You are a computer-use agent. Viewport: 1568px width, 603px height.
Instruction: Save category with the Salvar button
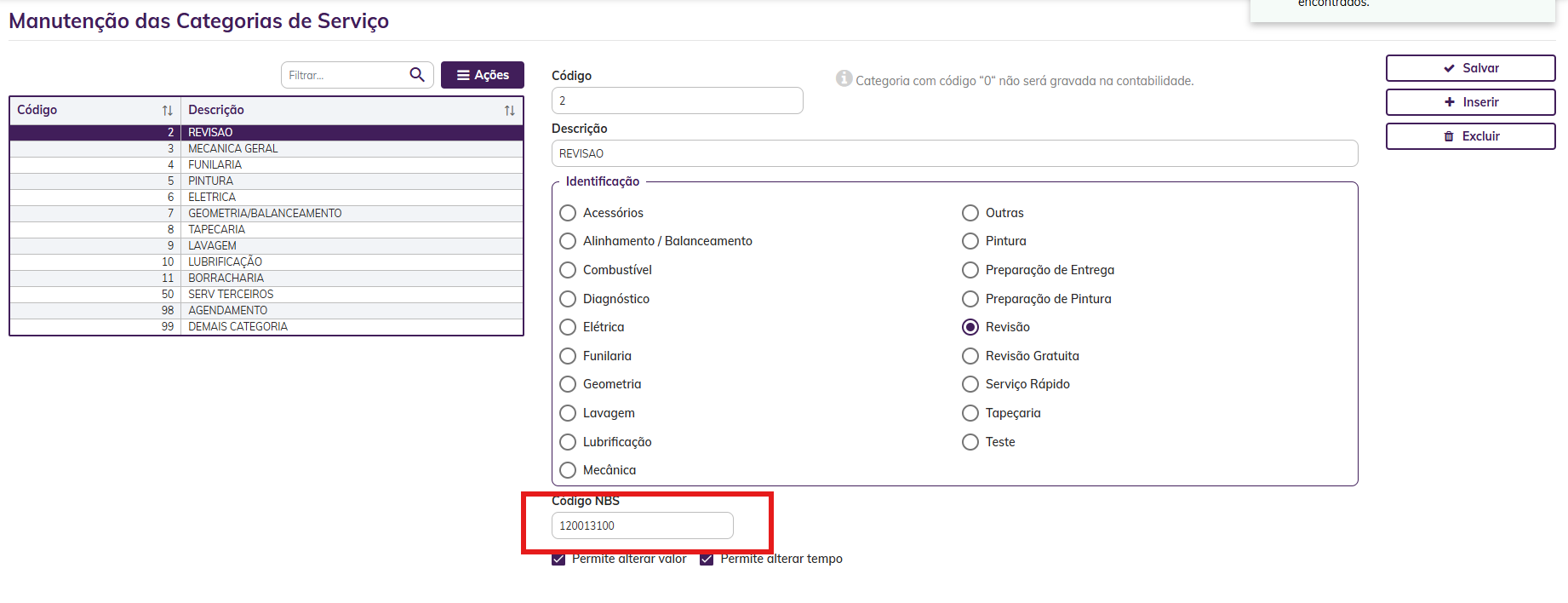click(x=1470, y=68)
